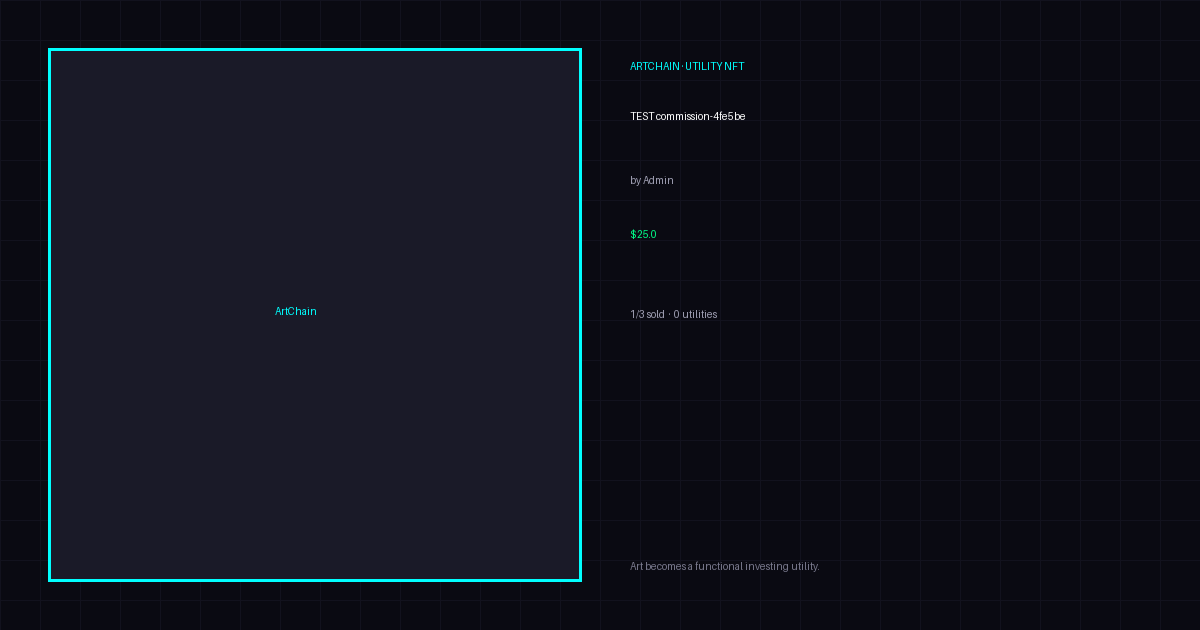Click the word 'sold' in the sales stats

[655, 315]
